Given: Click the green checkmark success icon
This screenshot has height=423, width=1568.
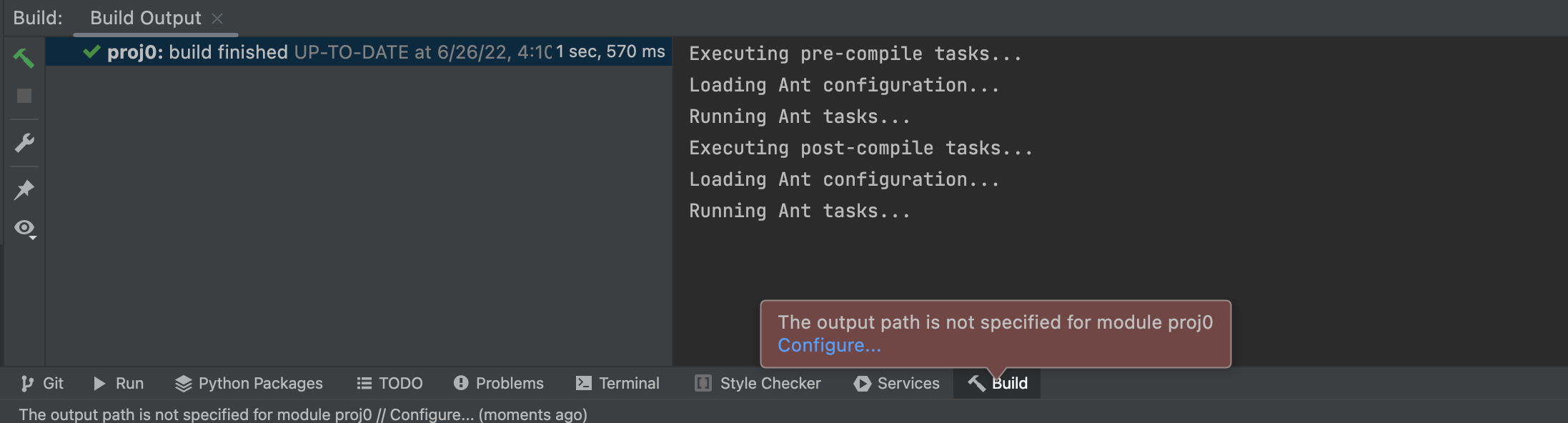Looking at the screenshot, I should [x=91, y=51].
